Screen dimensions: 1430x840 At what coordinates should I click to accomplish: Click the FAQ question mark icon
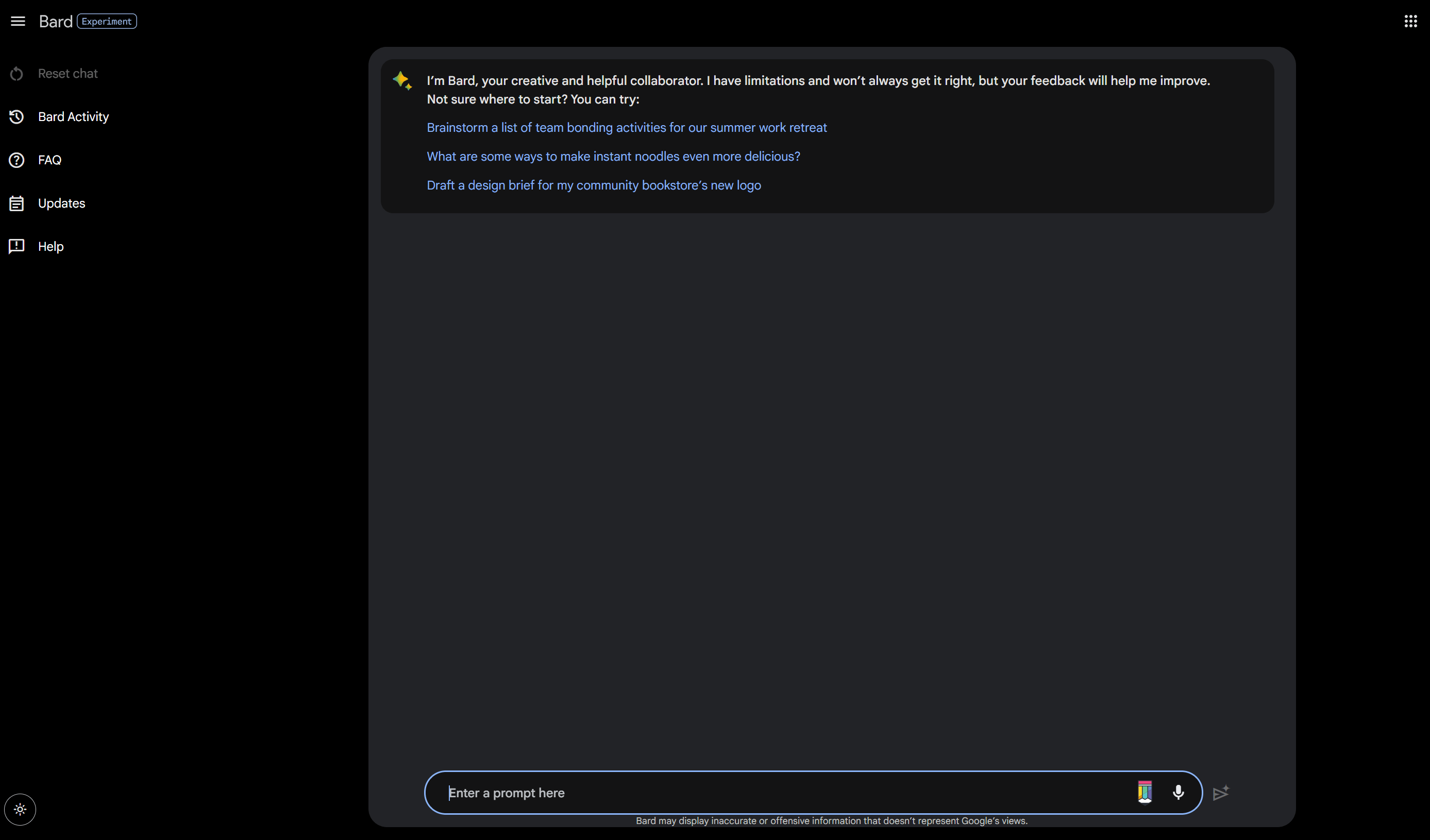point(16,160)
